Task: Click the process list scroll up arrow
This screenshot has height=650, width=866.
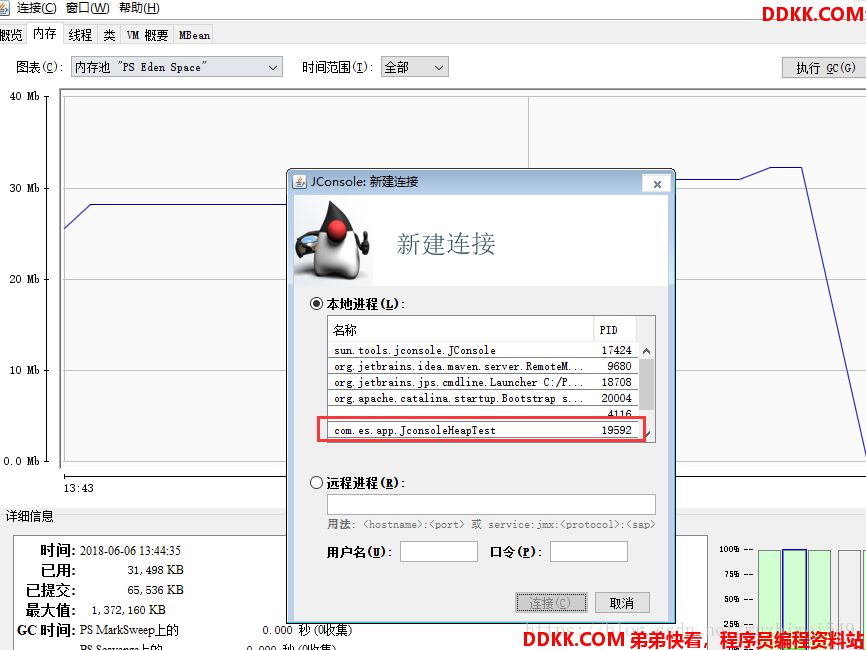Action: [646, 351]
